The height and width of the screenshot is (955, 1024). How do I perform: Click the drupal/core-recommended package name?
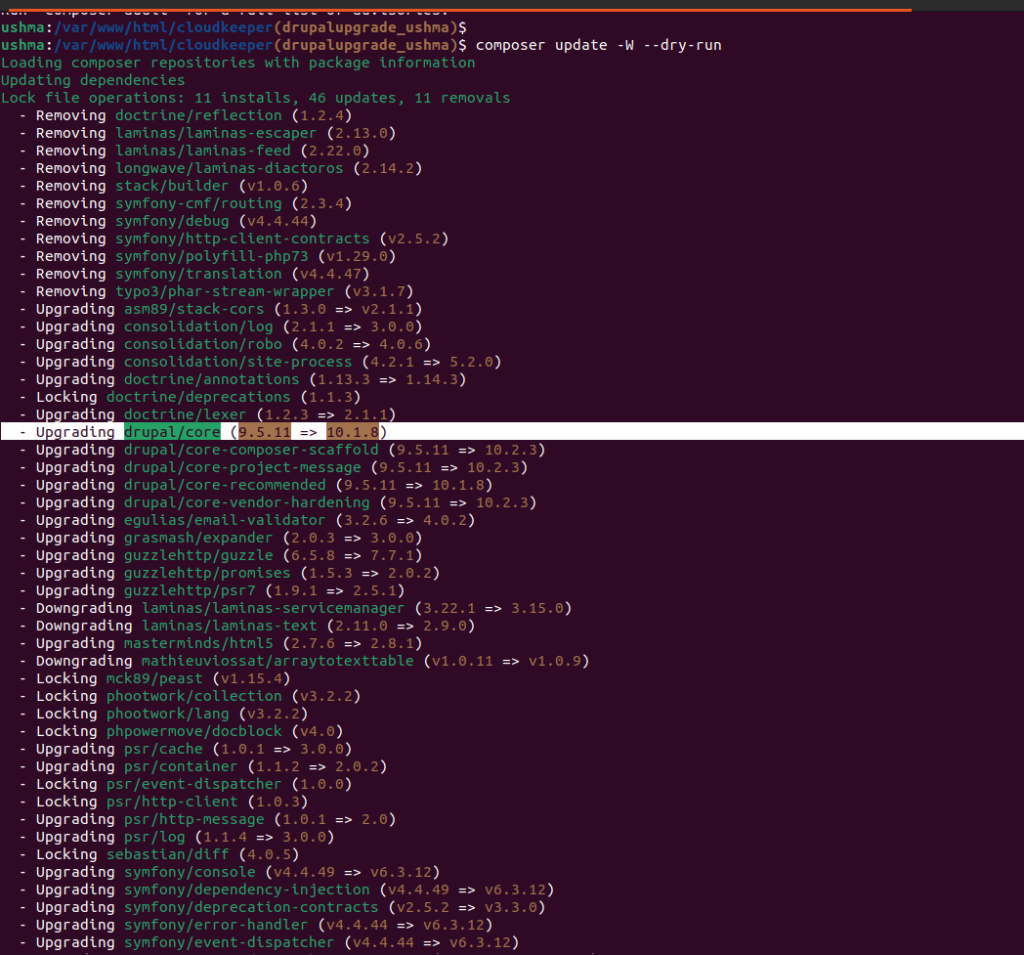tap(224, 485)
